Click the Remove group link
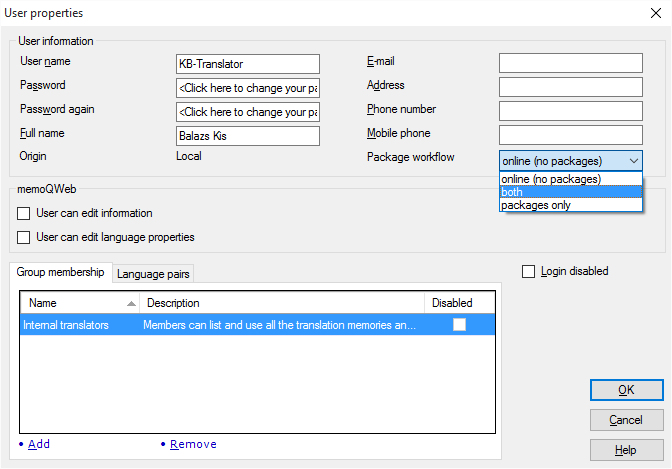 tap(192, 444)
